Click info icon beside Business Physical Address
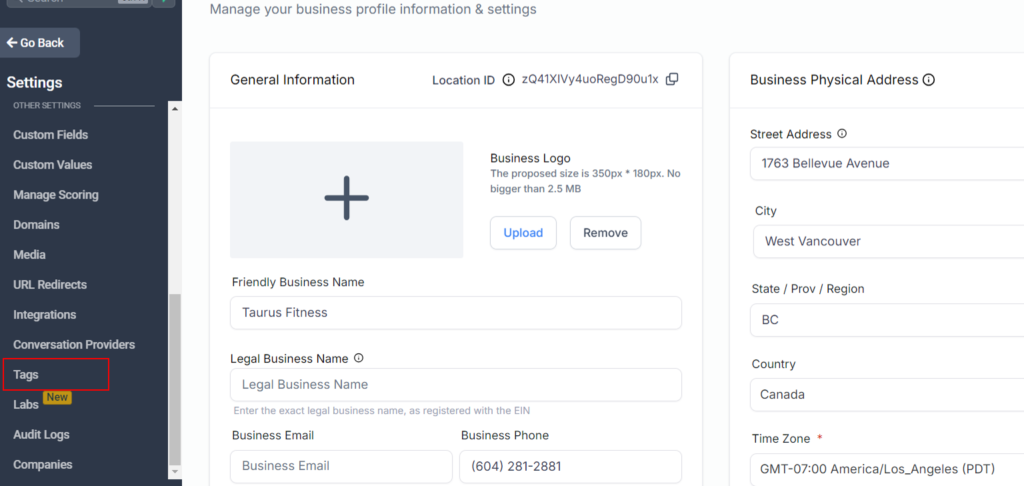The image size is (1024, 486). click(928, 80)
